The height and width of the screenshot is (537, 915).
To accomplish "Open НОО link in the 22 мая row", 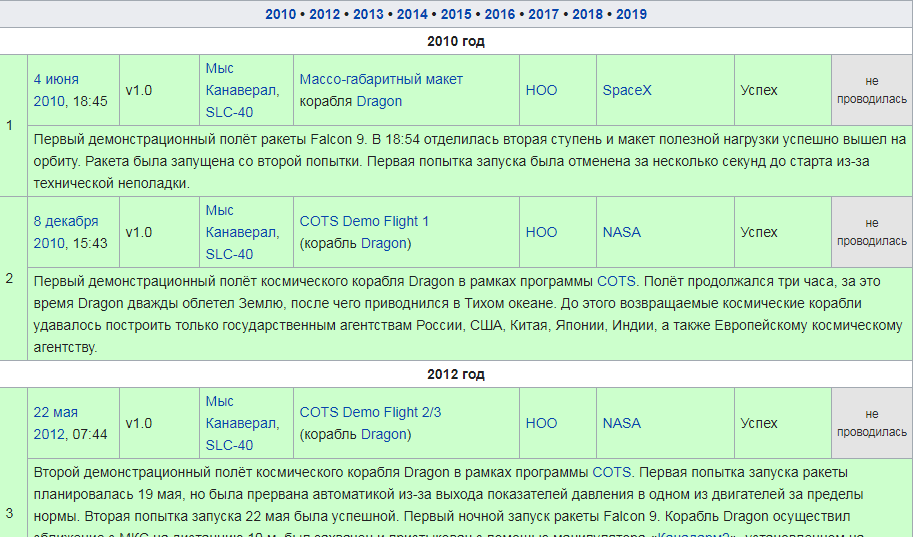I will coord(542,423).
